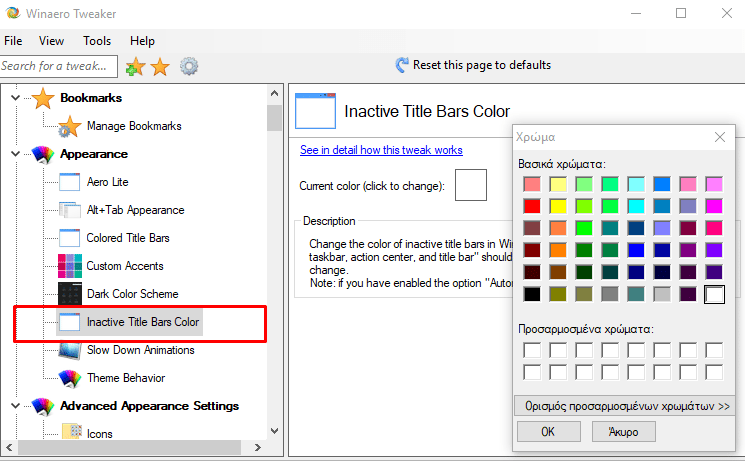745x461 pixels.
Task: Click the Alt+Tab Appearance windows icon
Action: 69,210
